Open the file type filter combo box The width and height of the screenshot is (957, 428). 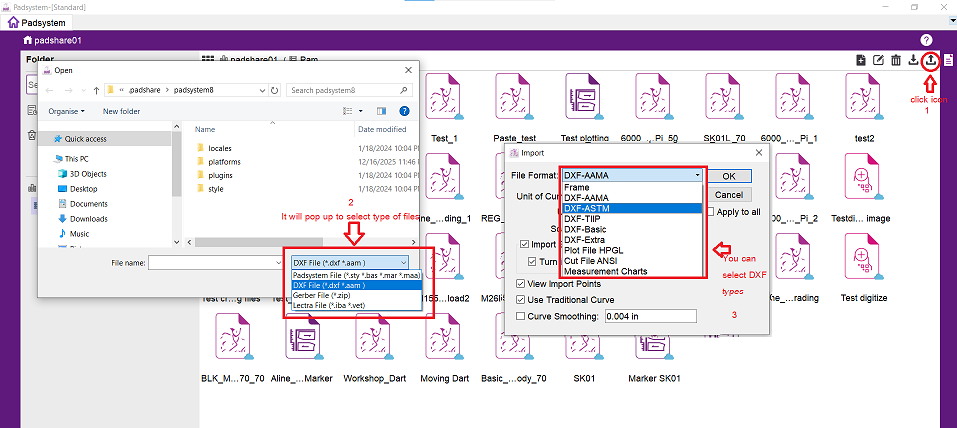[350, 263]
